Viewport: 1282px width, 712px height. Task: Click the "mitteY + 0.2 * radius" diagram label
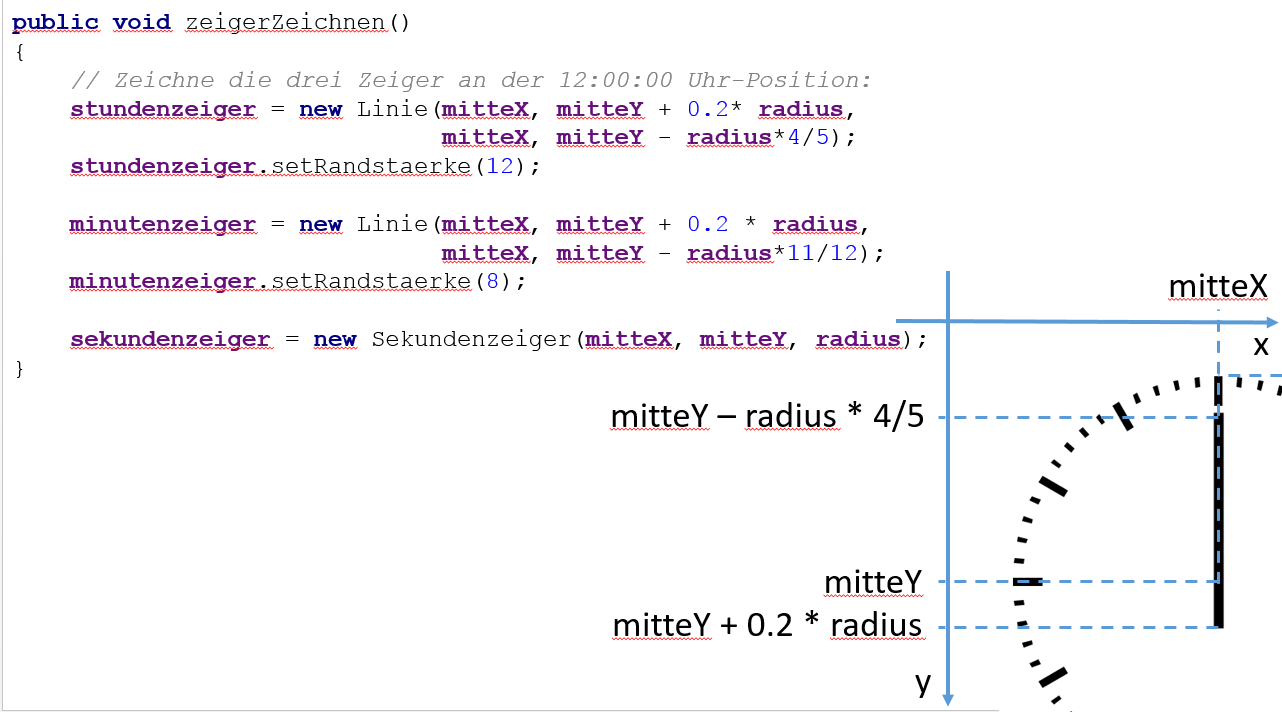pos(767,626)
